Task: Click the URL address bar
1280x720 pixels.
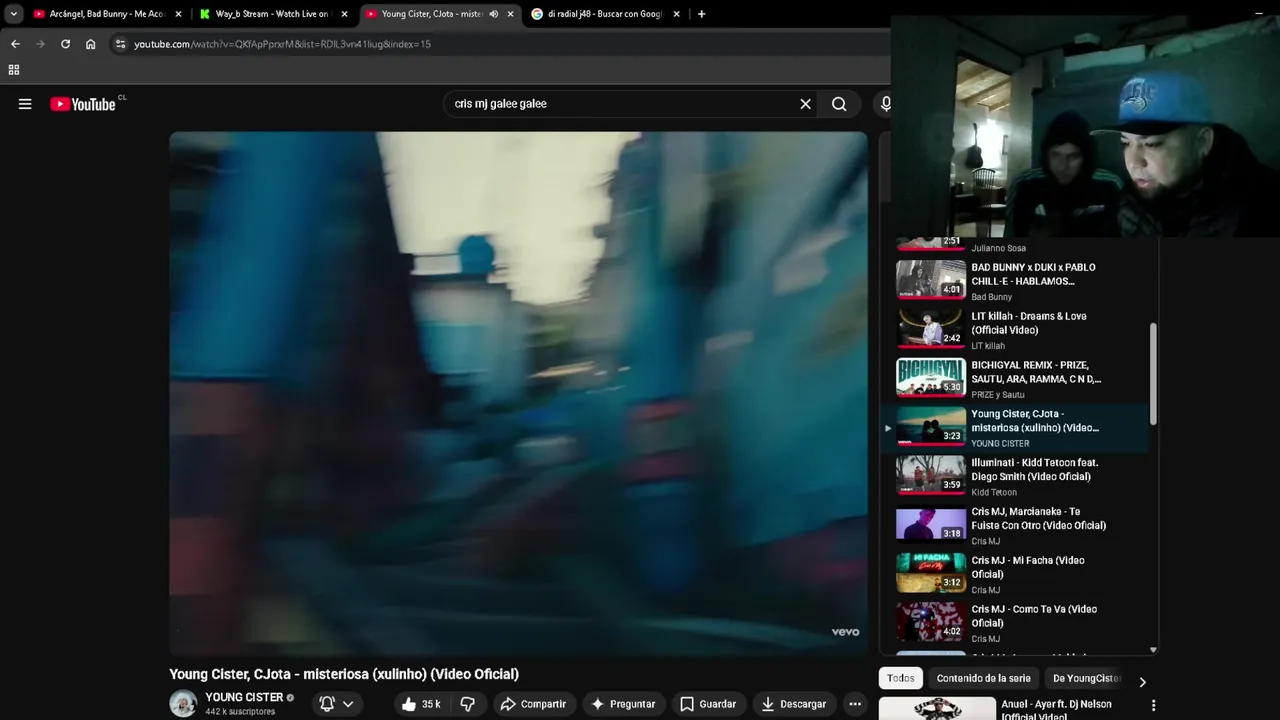Action: click(500, 44)
